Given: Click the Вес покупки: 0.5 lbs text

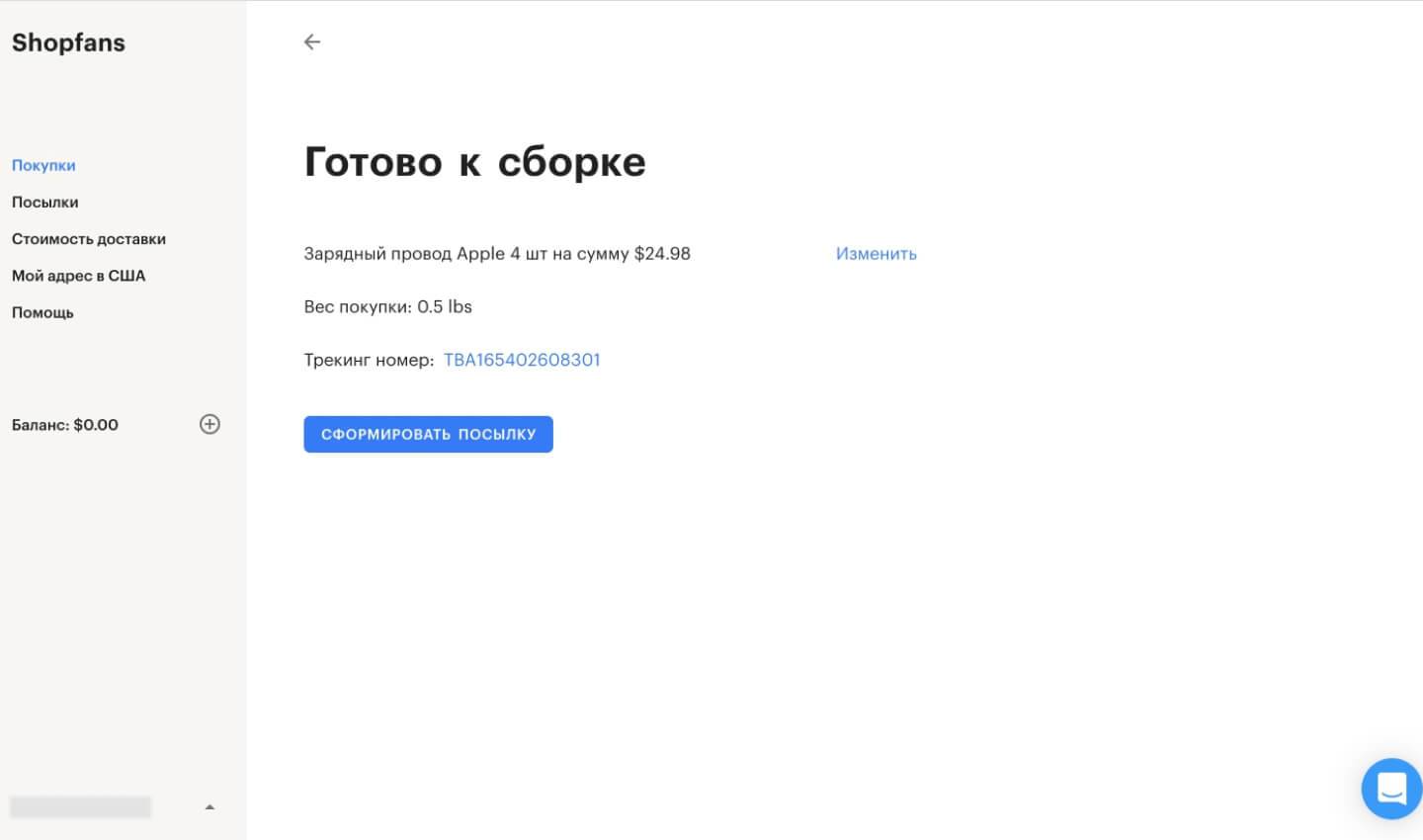Looking at the screenshot, I should pyautogui.click(x=387, y=306).
